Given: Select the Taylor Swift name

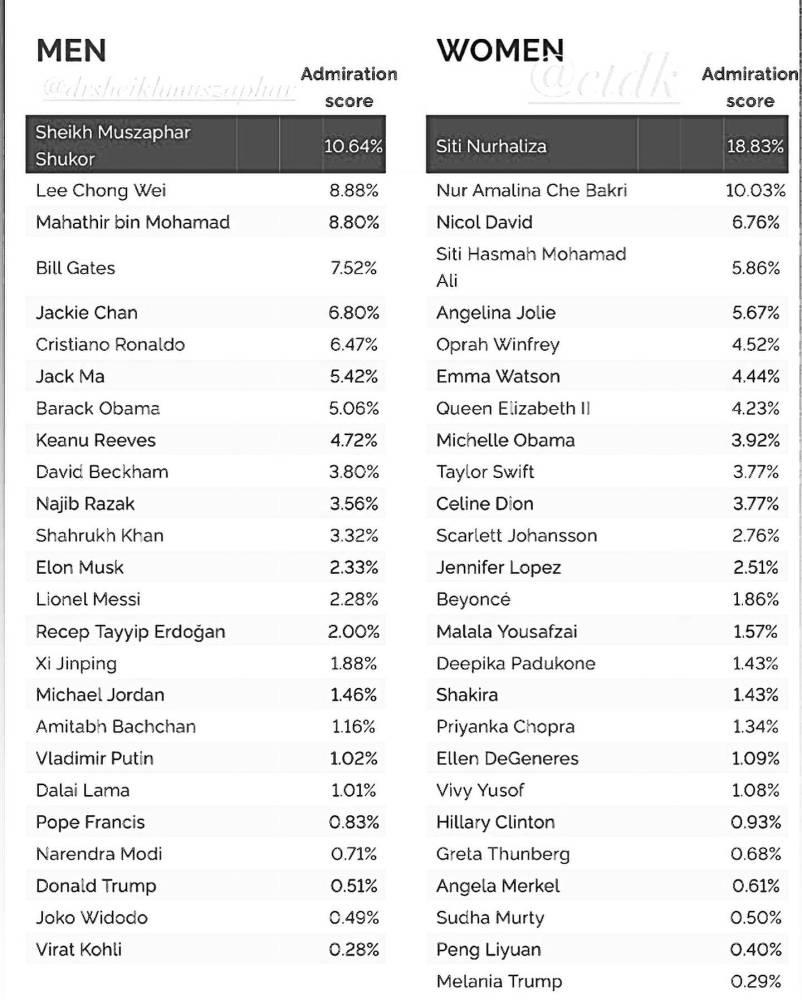Looking at the screenshot, I should pos(485,472).
